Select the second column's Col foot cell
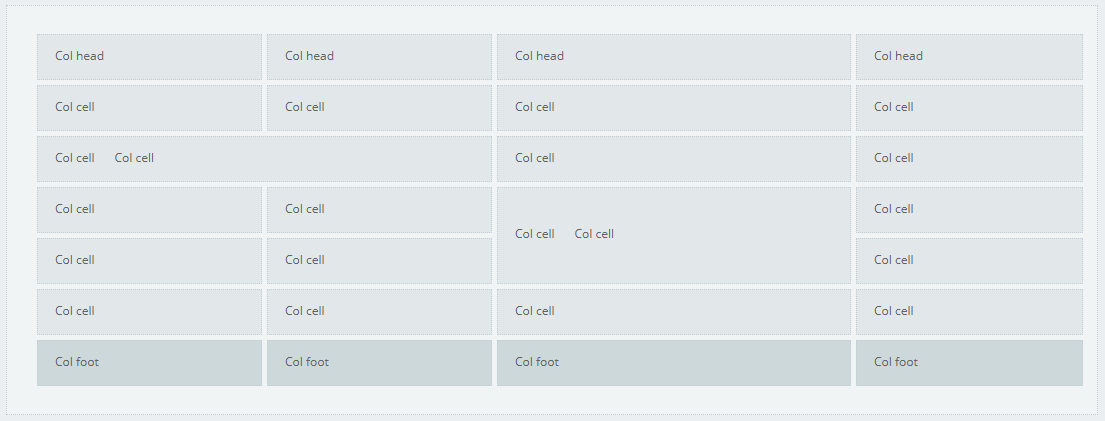The width and height of the screenshot is (1105, 421). tap(379, 363)
